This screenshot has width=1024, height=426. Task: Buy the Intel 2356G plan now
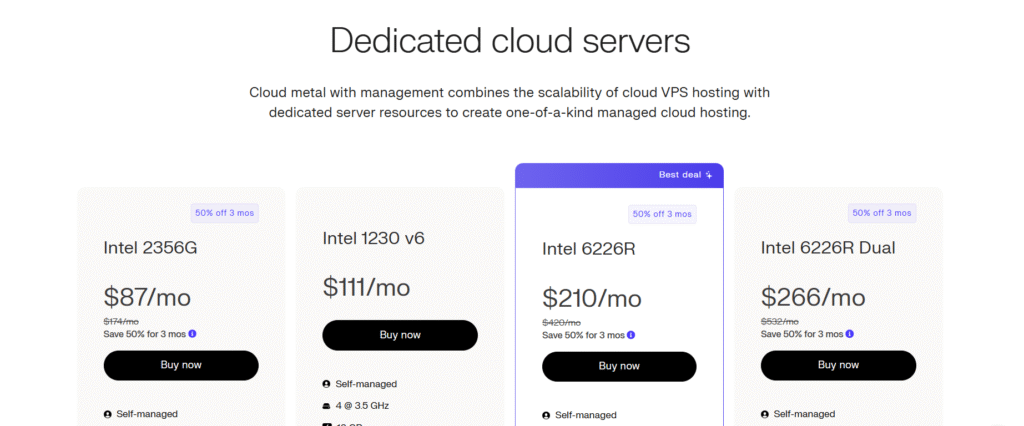point(181,365)
